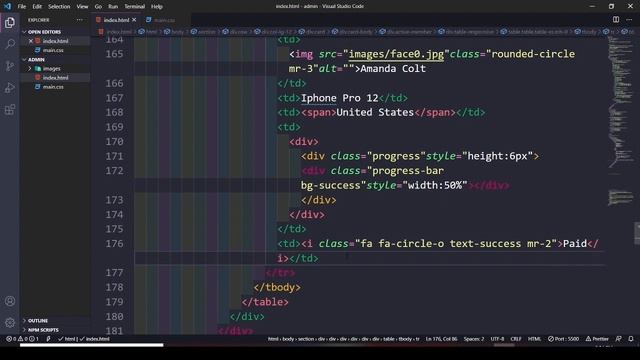Open the File menu
This screenshot has height=360, width=640.
22,7
